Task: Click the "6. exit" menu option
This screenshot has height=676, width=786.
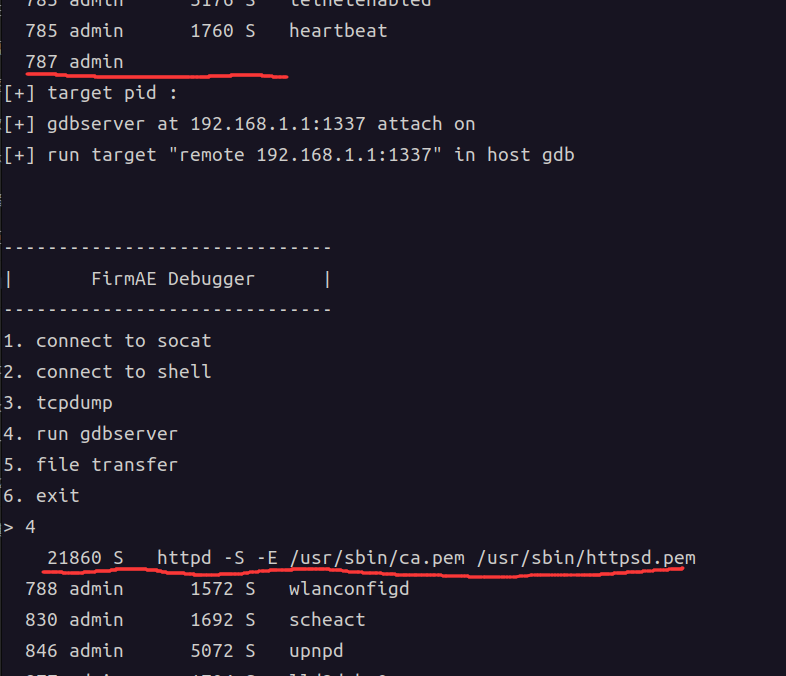Action: click(x=42, y=496)
